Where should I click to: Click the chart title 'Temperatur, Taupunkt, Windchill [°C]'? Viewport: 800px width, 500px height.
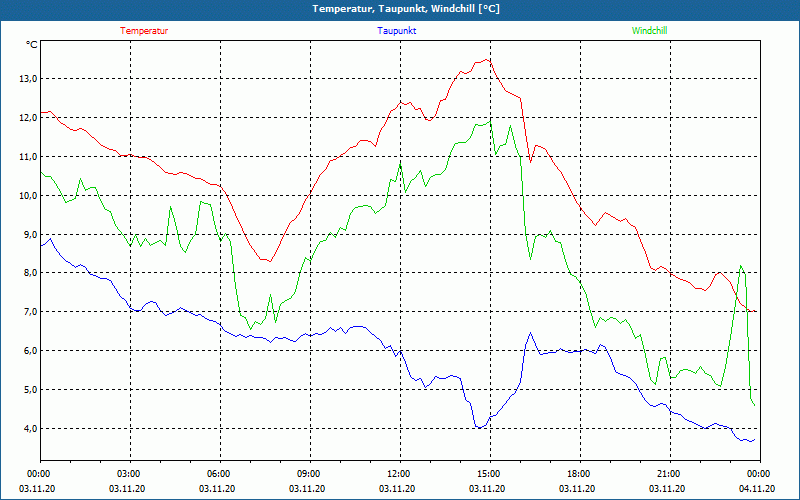pyautogui.click(x=406, y=9)
